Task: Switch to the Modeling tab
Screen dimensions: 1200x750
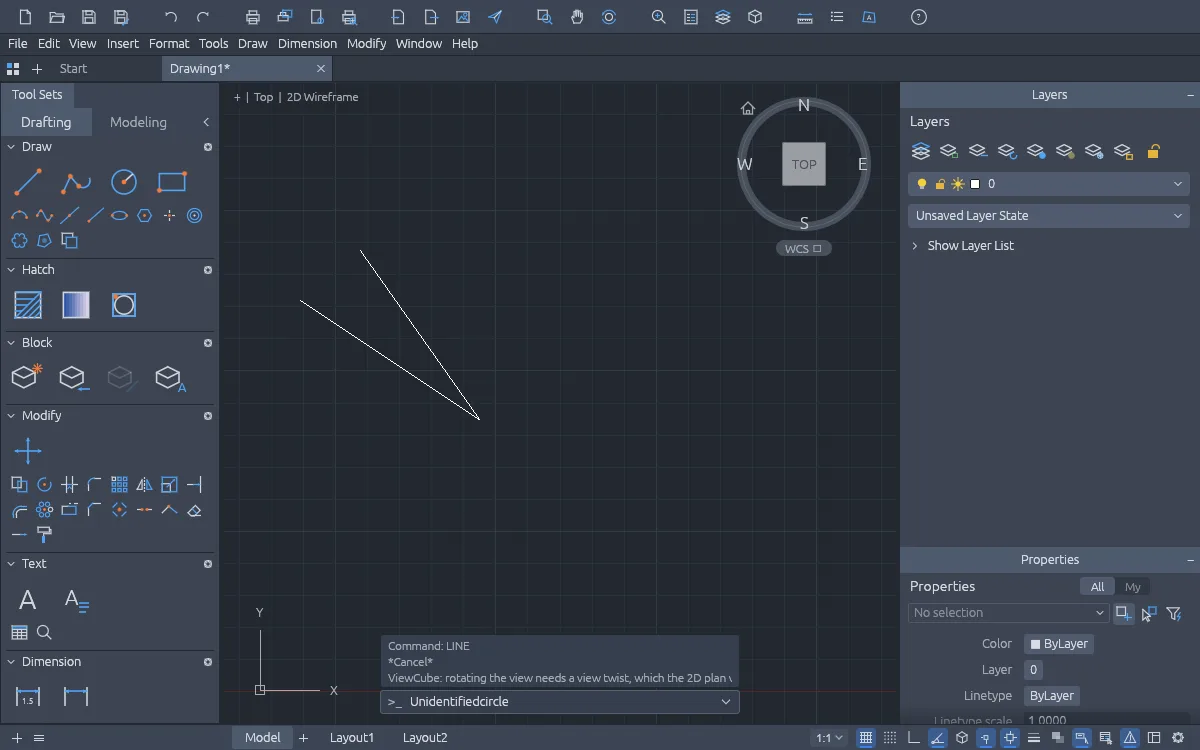Action: (x=138, y=122)
